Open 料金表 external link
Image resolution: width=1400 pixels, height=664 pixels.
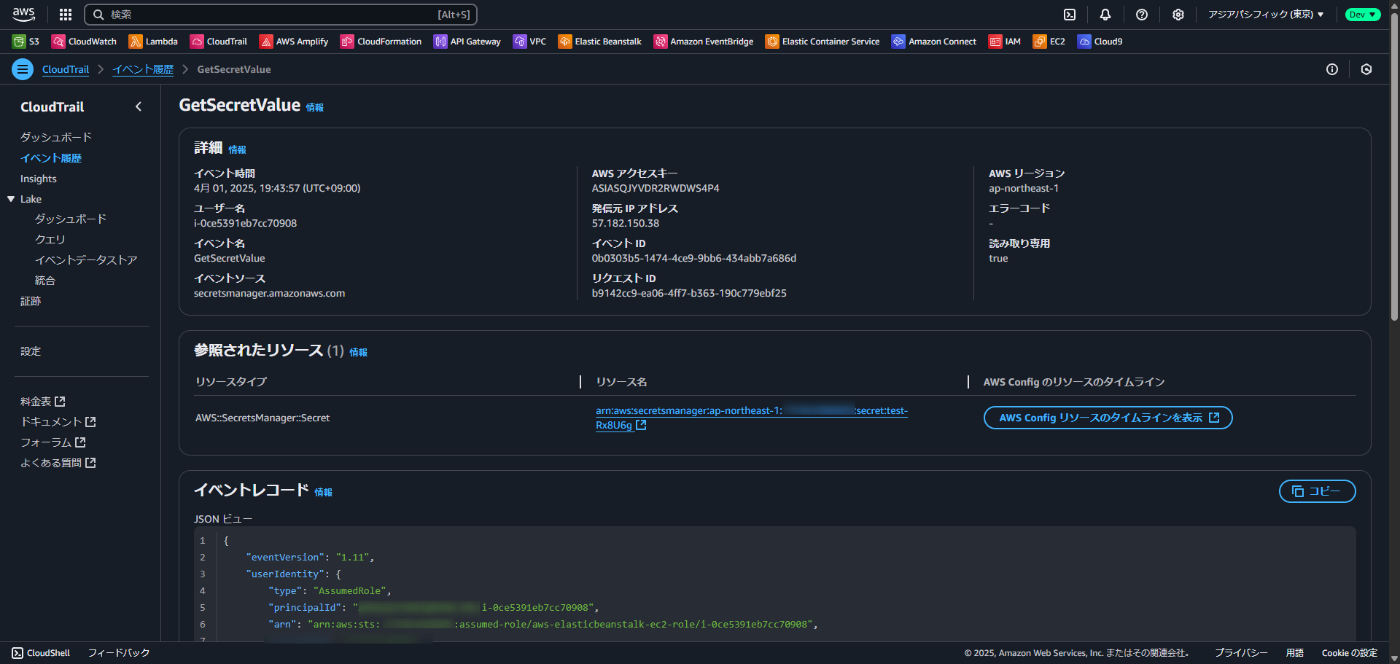tap(43, 401)
